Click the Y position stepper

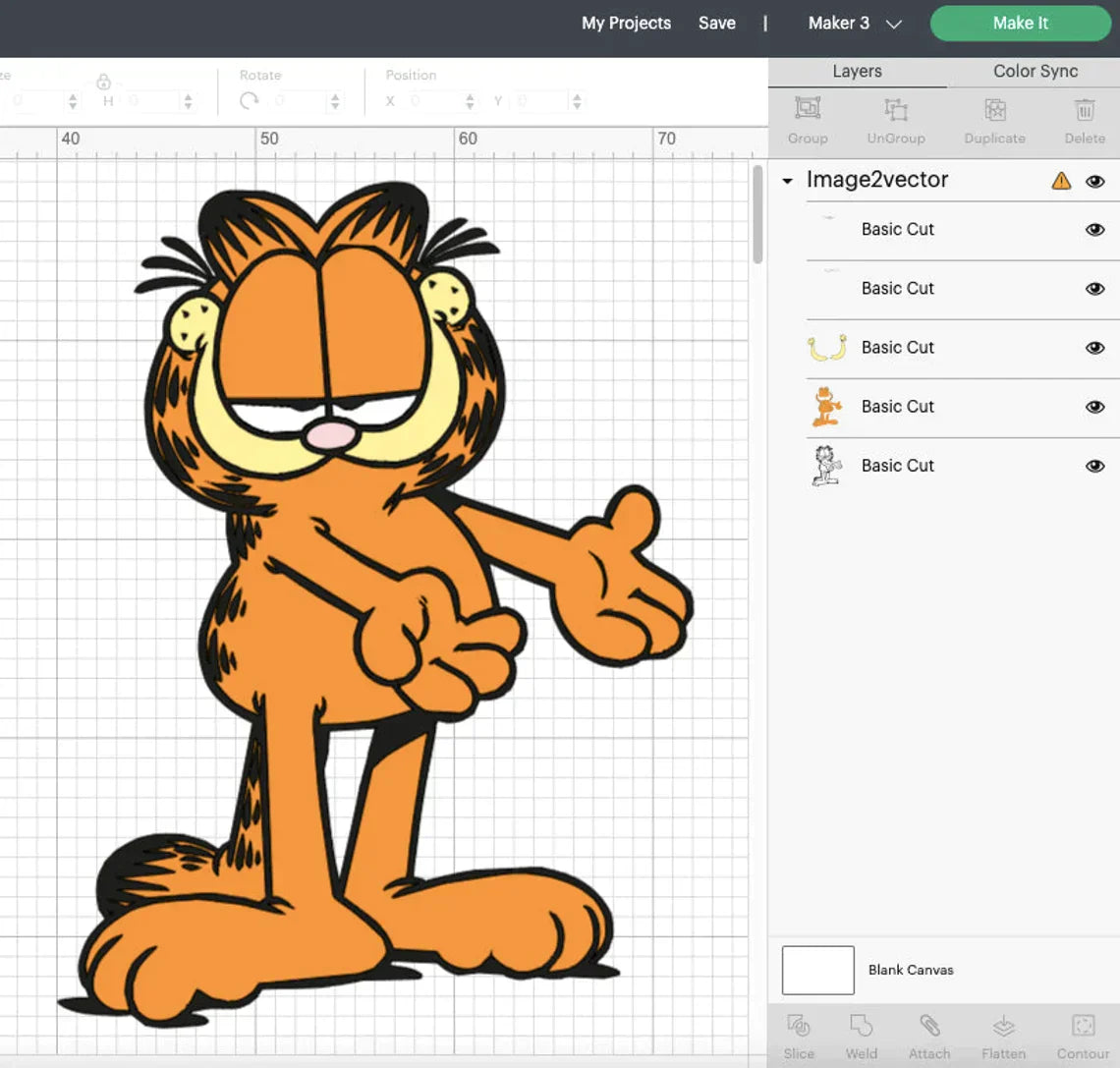tap(577, 101)
